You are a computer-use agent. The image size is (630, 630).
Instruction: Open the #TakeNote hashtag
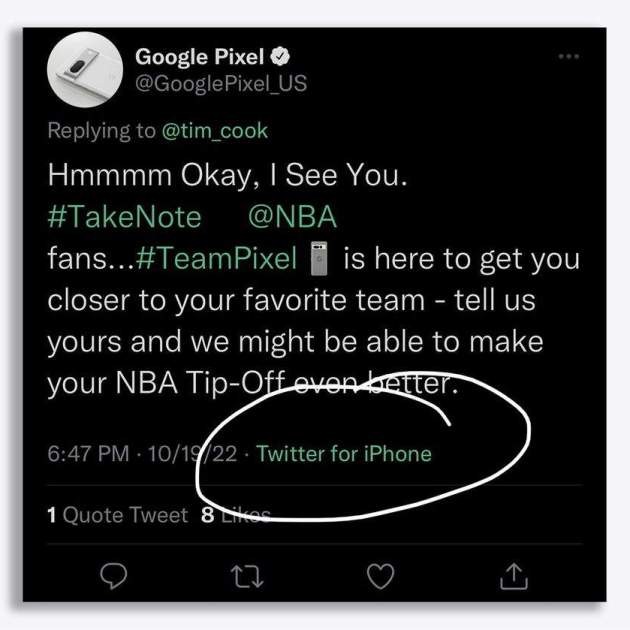coord(125,217)
